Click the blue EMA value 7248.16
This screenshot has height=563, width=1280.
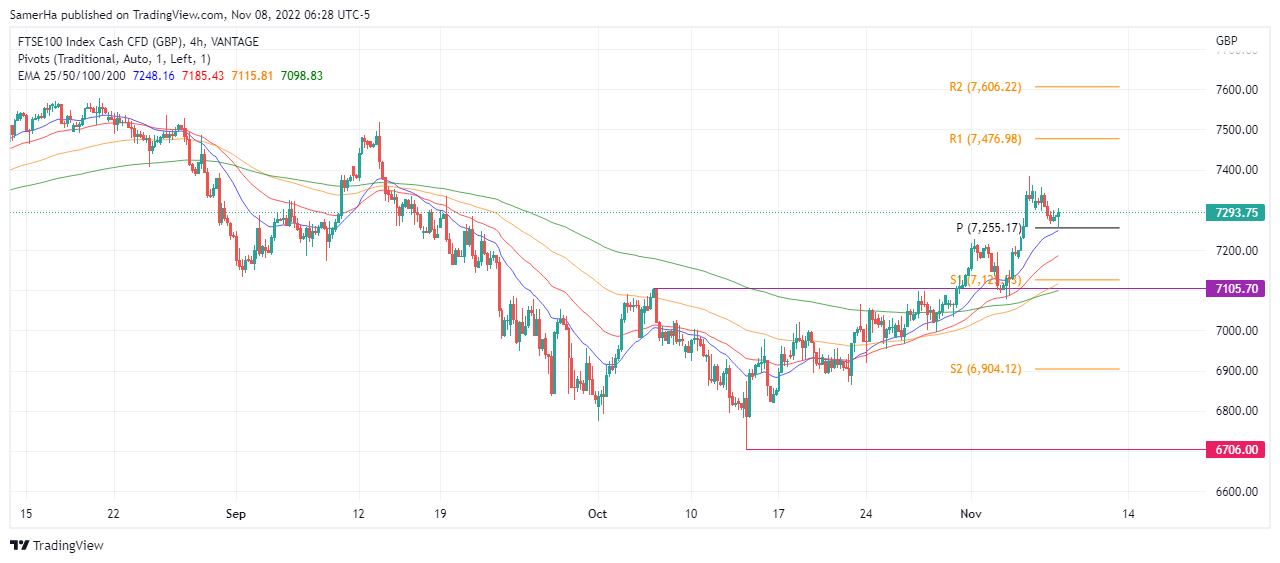click(153, 76)
